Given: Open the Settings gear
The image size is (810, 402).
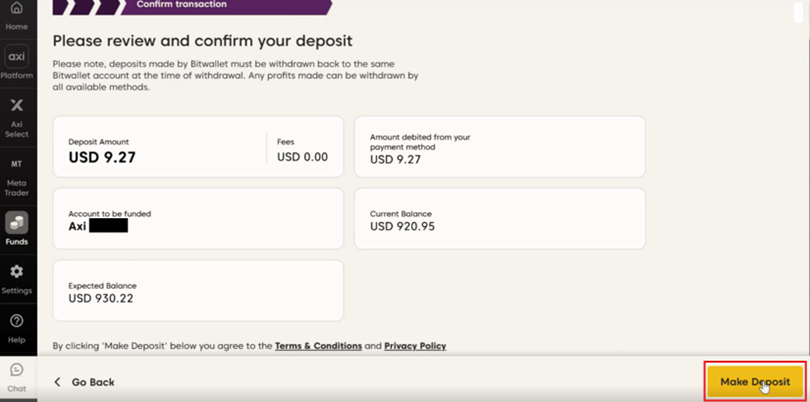Looking at the screenshot, I should [17, 275].
